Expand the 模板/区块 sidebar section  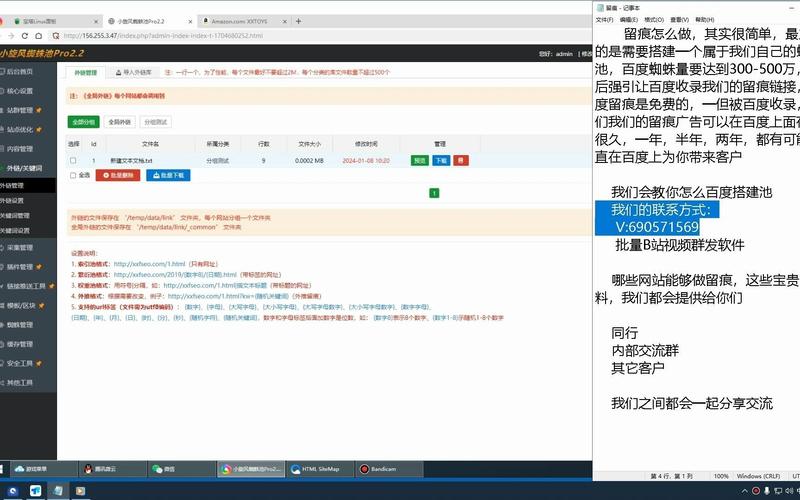21,306
